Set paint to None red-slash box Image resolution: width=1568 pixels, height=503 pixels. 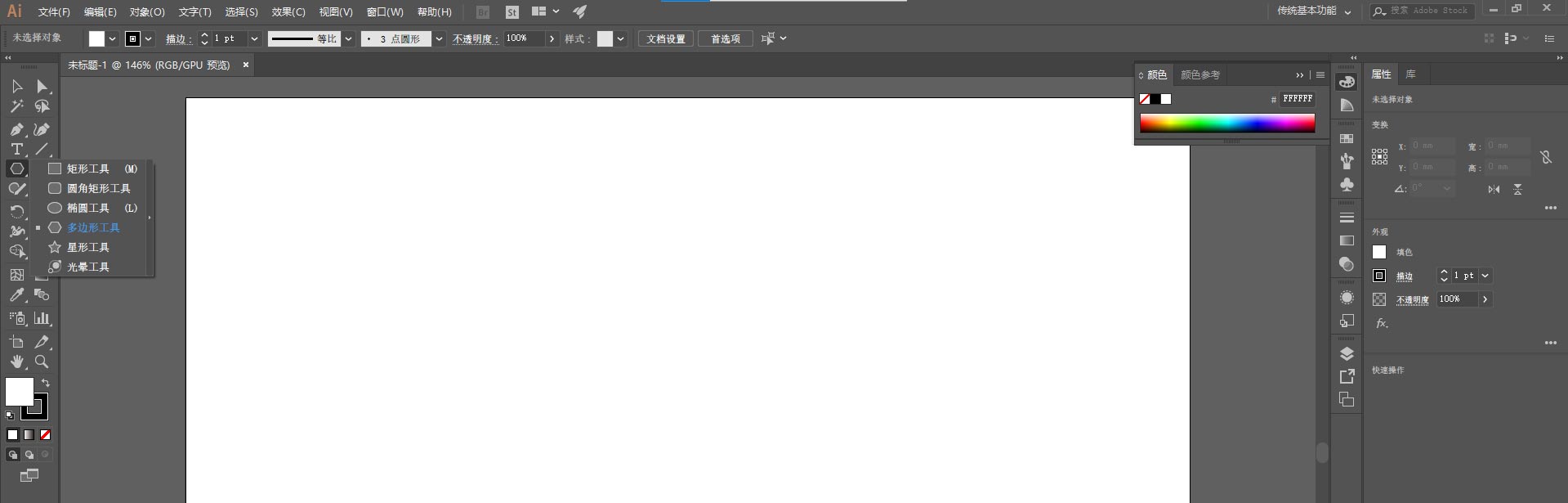point(46,435)
